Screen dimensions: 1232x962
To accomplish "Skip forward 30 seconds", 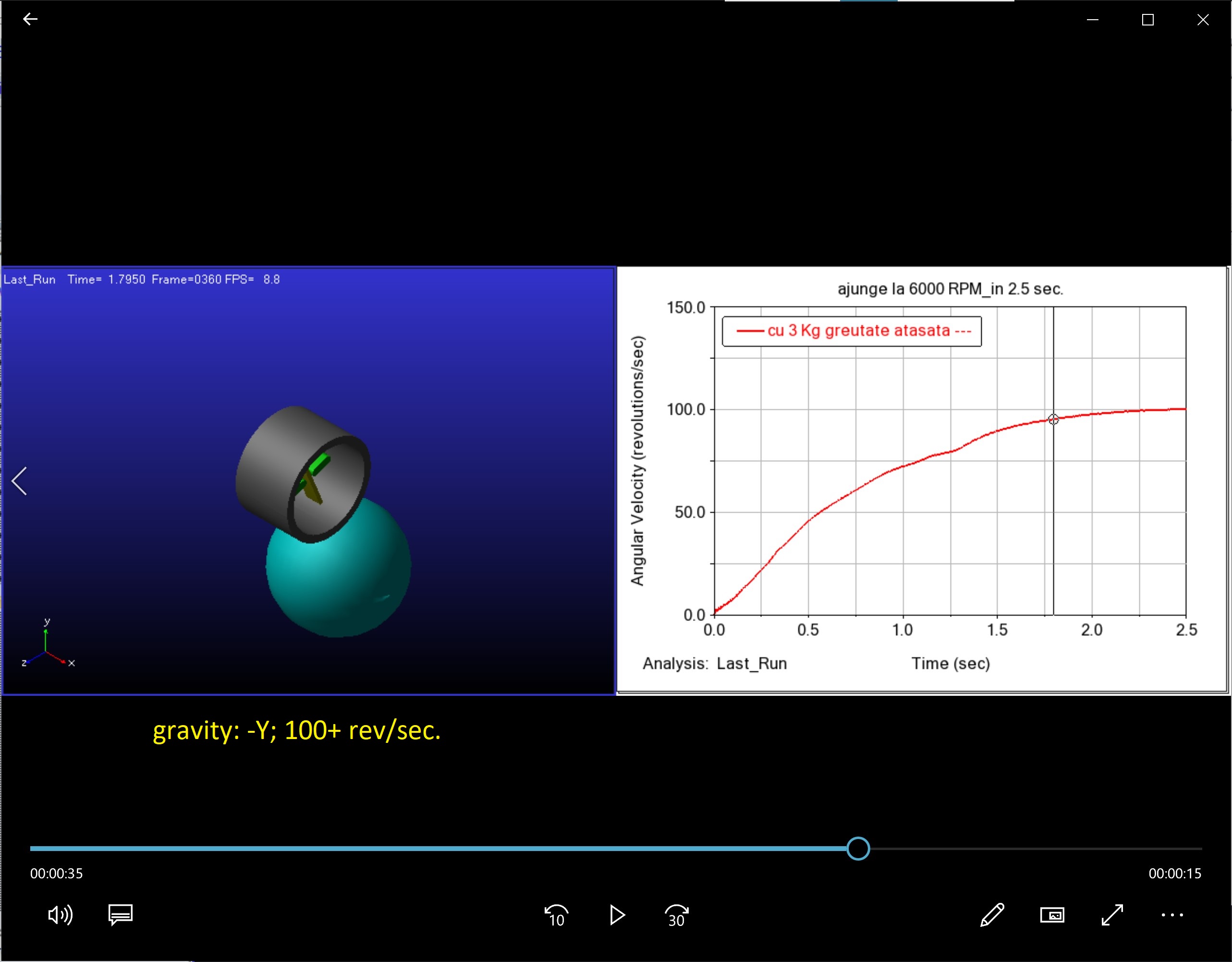I will pos(676,914).
